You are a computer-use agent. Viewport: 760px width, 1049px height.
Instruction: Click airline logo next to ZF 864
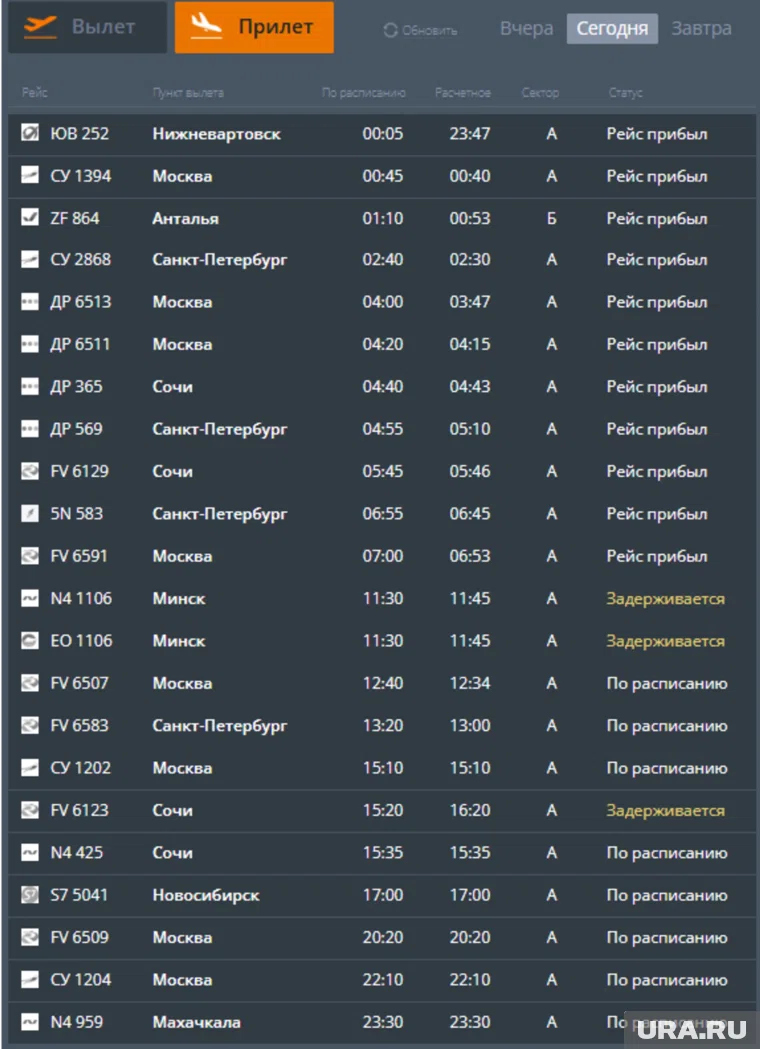30,218
